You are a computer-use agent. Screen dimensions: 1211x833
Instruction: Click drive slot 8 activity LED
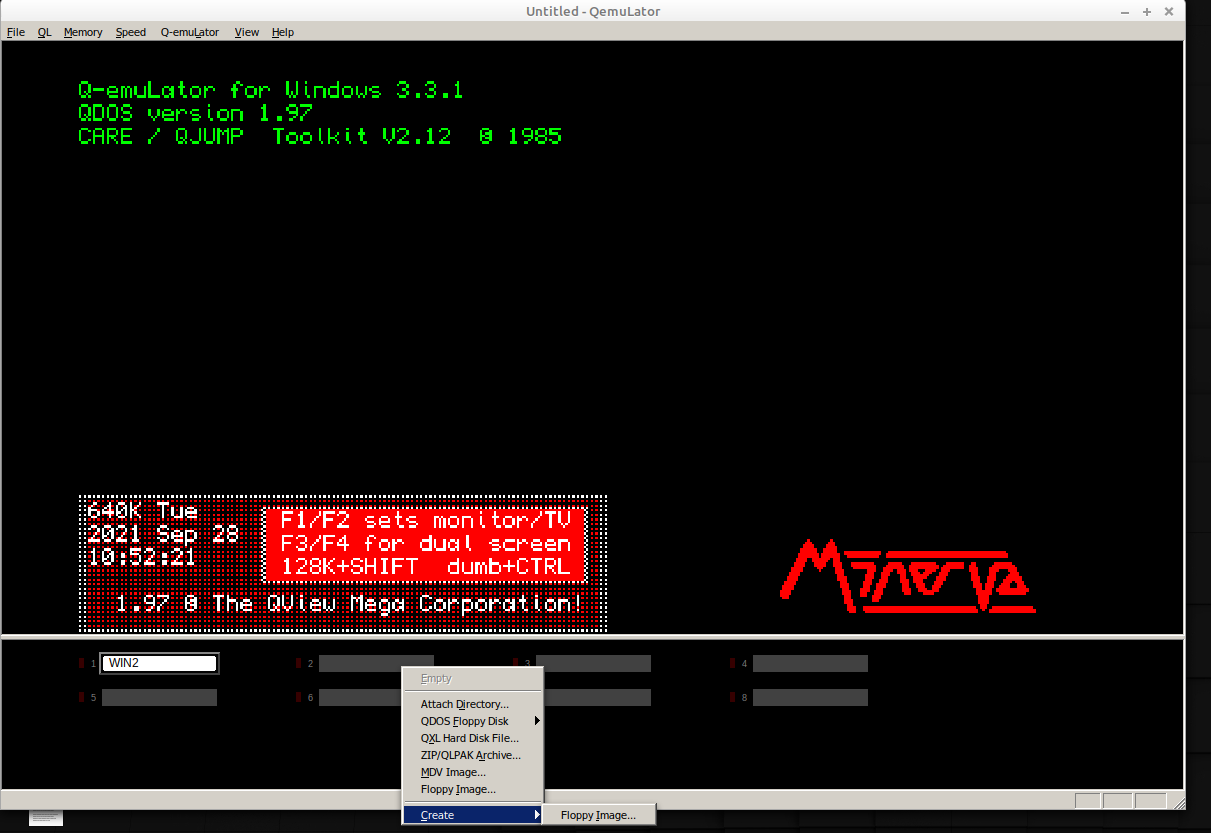coord(733,697)
